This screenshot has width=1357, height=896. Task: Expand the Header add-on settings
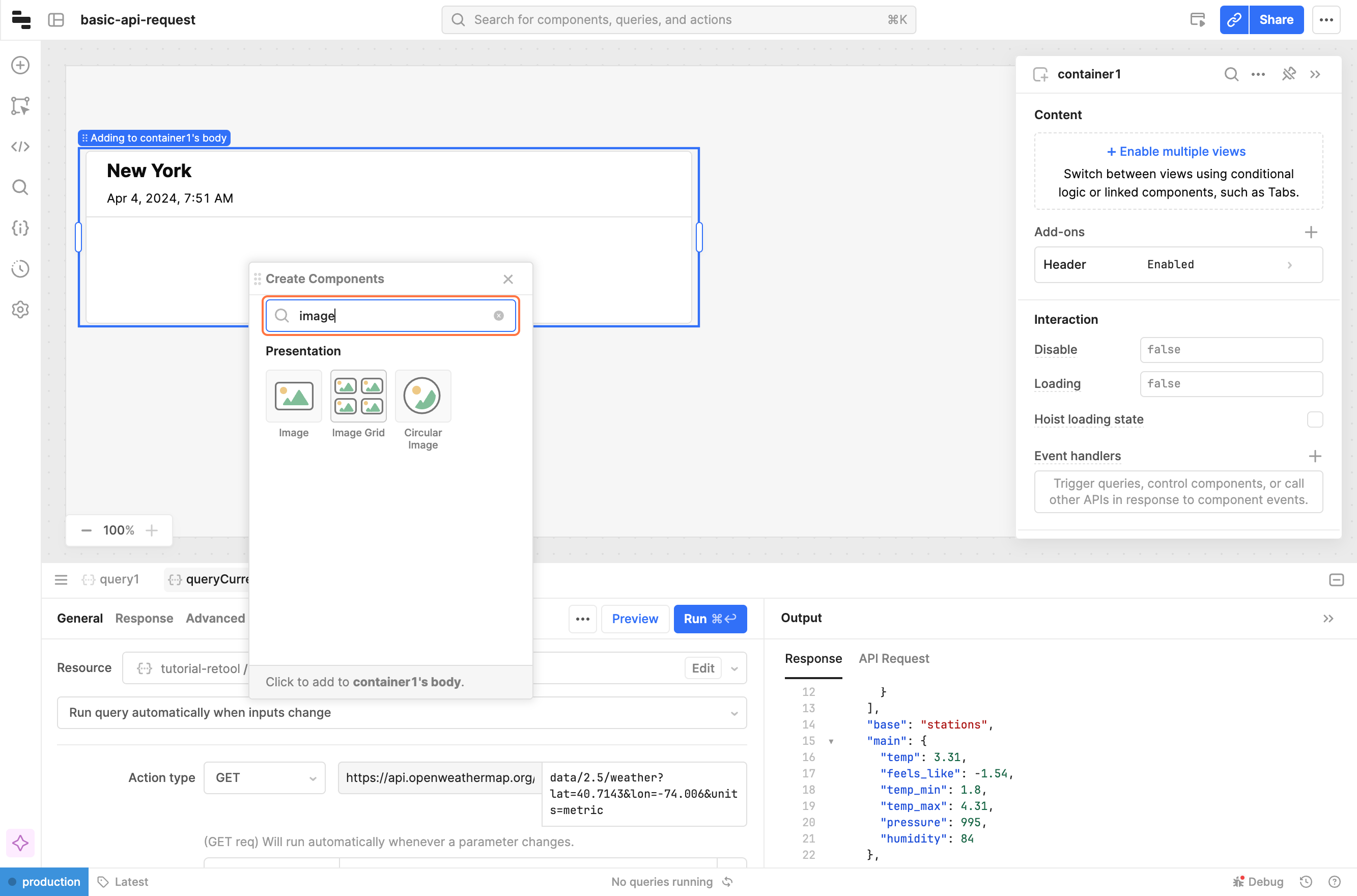(1178, 265)
